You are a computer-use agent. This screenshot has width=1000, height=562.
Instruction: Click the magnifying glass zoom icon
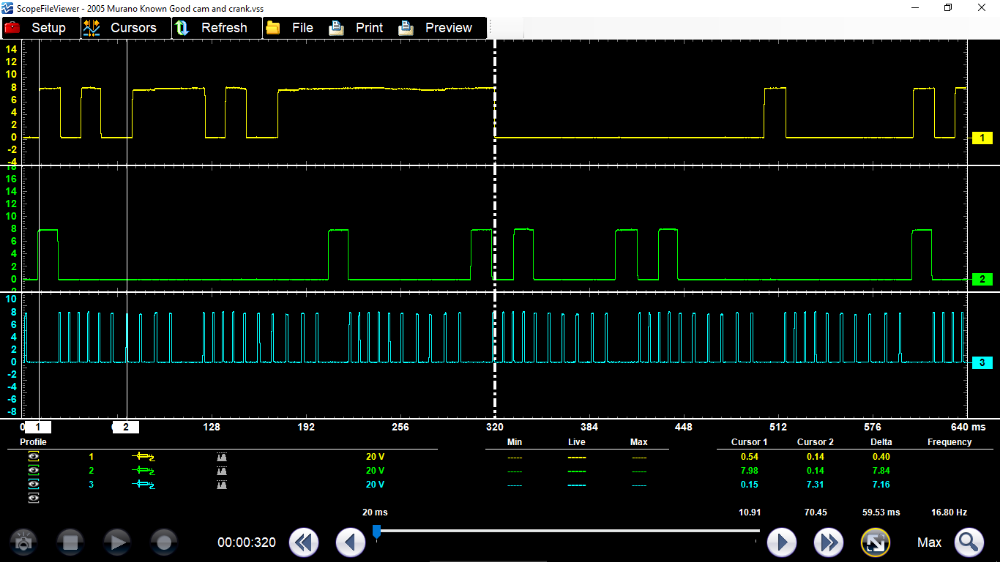click(968, 543)
